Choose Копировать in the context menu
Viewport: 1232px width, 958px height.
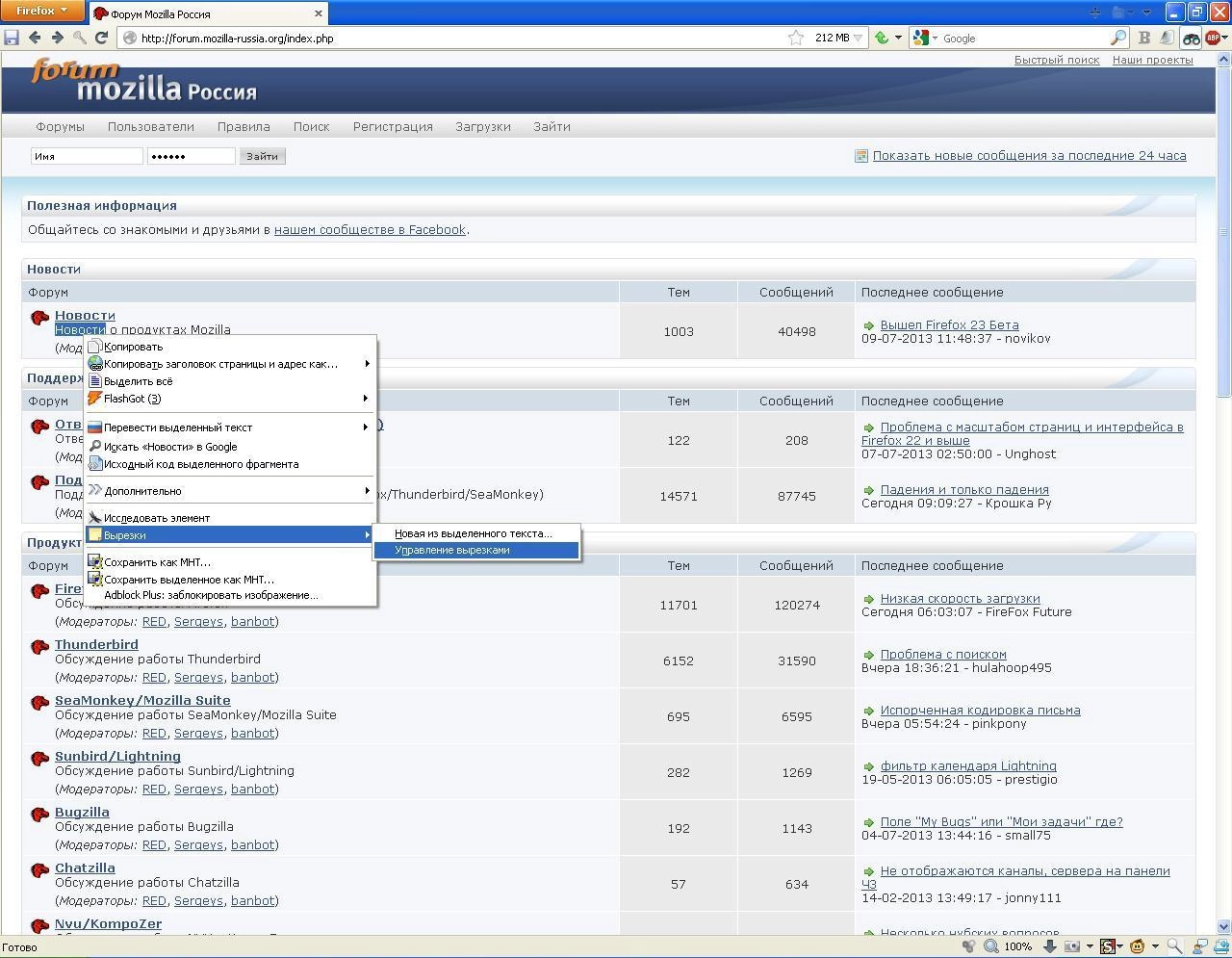pos(230,347)
